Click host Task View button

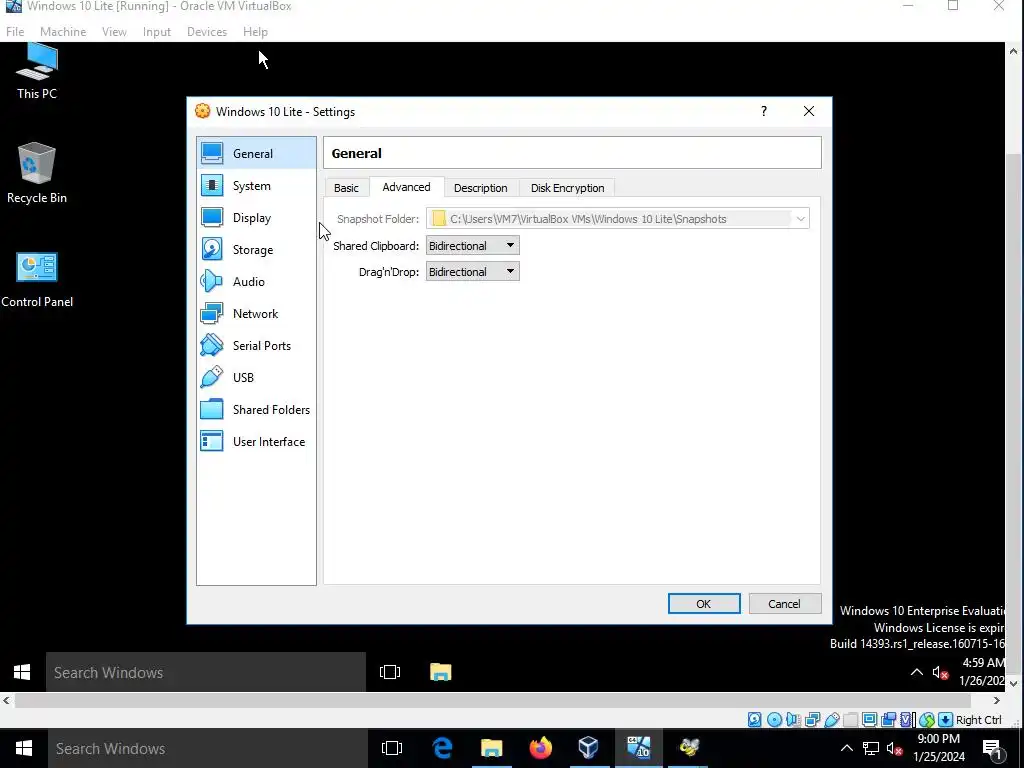pos(392,748)
